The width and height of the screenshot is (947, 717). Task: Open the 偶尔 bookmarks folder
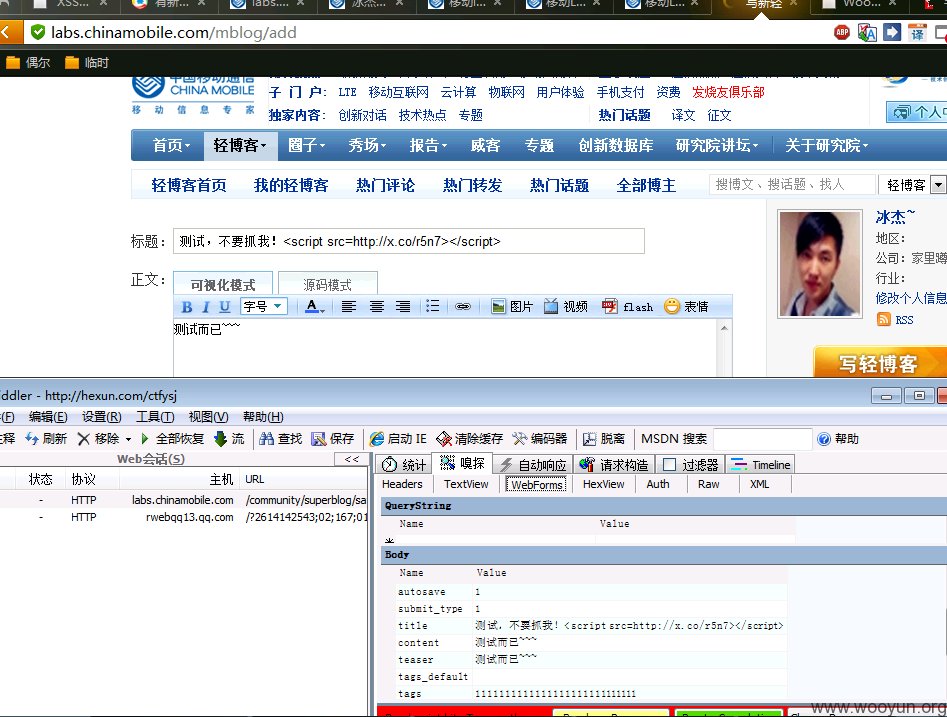[x=28, y=62]
